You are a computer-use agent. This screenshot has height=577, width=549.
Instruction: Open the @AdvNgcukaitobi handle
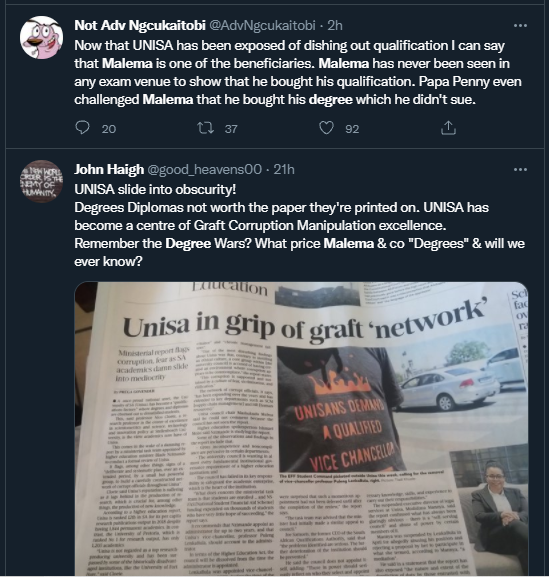tap(262, 25)
